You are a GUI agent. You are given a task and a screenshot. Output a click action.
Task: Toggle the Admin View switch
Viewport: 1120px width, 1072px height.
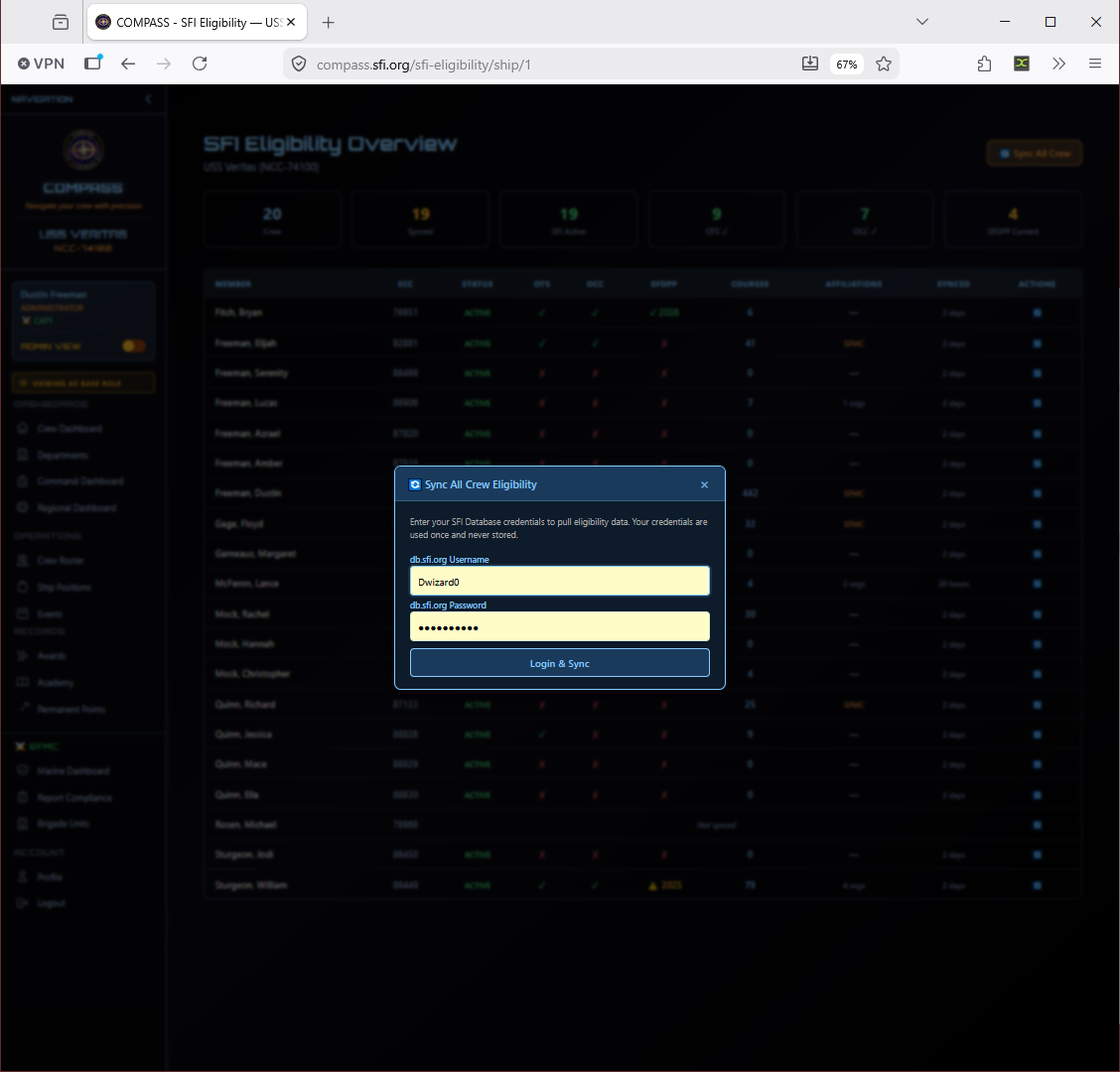(134, 346)
